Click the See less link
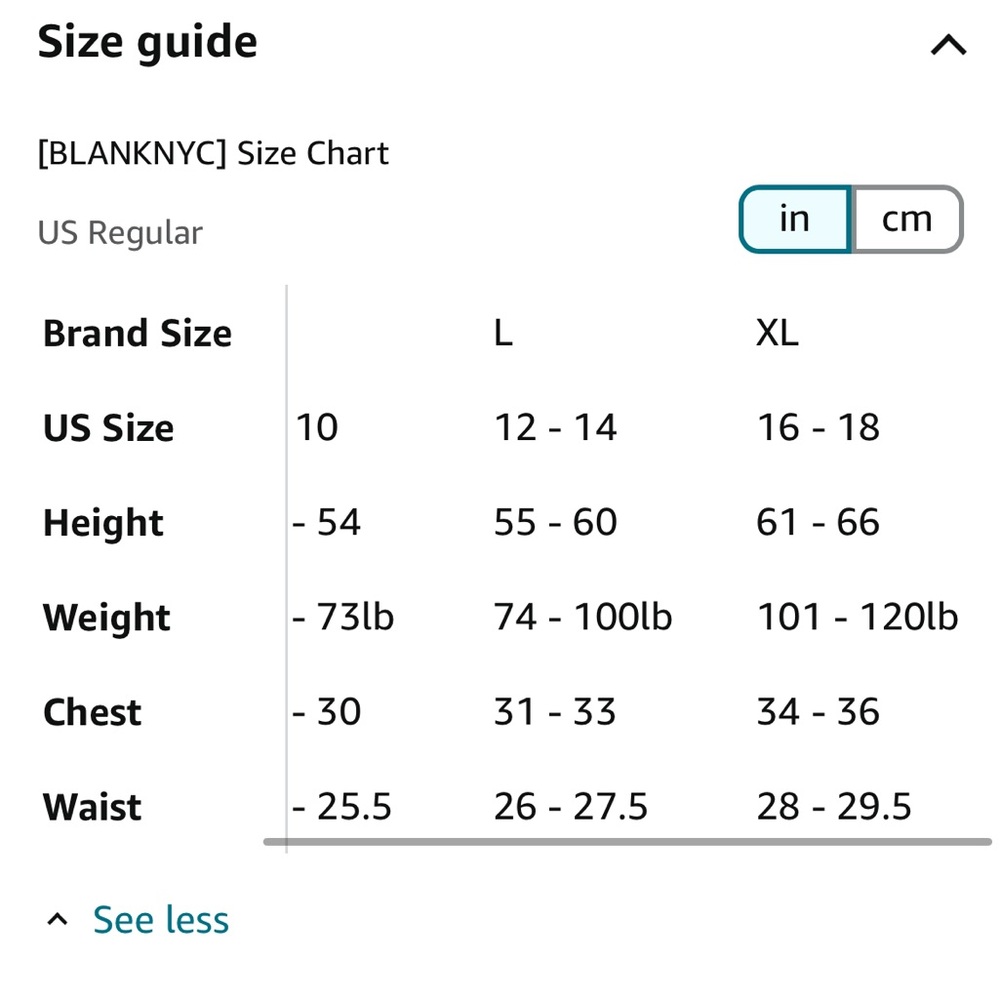Image resolution: width=1000 pixels, height=1000 pixels. [161, 920]
